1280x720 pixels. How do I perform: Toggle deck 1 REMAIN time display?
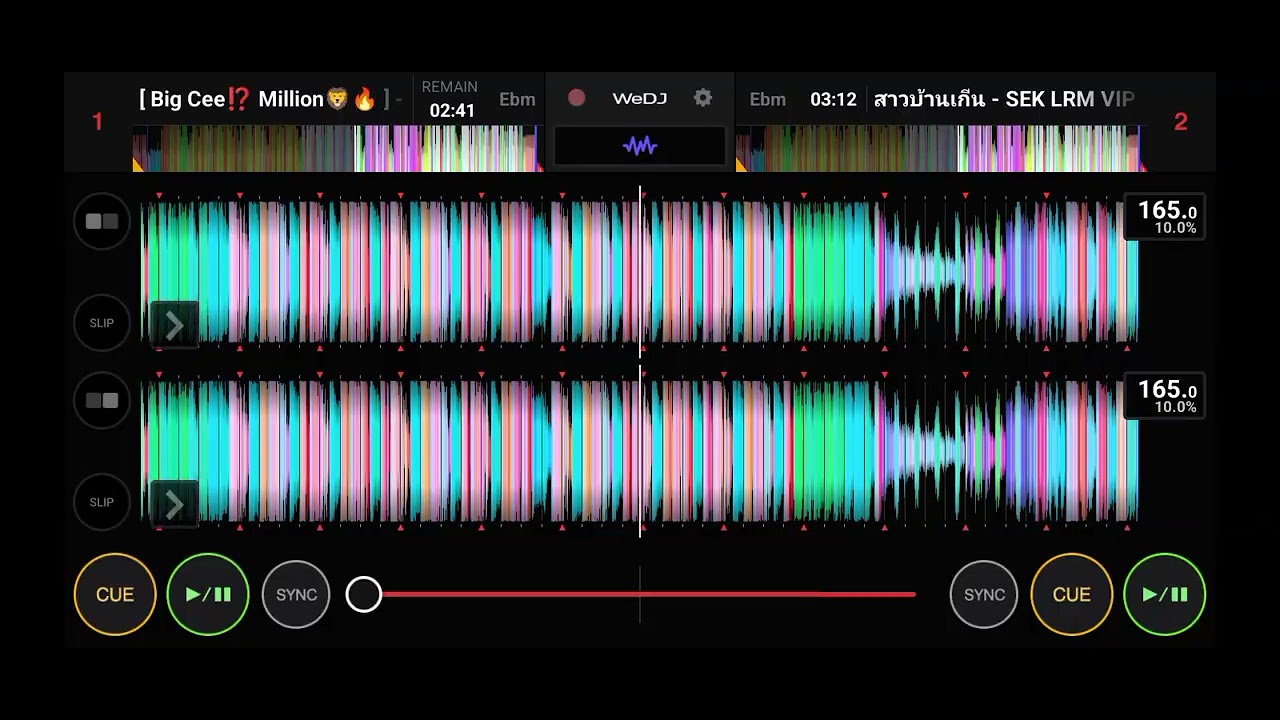(x=451, y=99)
